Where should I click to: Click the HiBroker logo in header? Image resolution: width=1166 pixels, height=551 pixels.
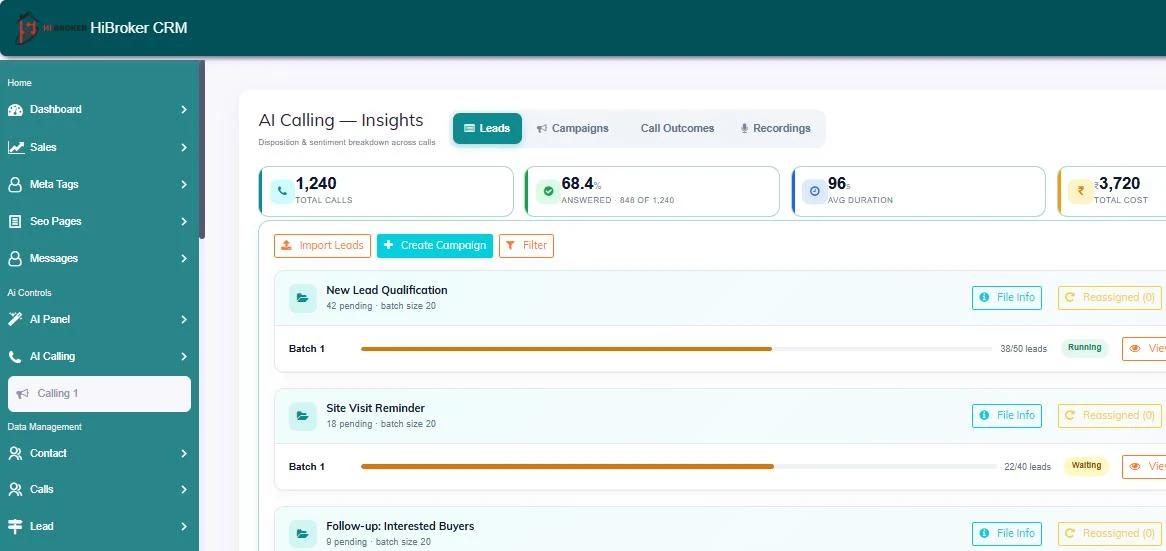tap(50, 28)
